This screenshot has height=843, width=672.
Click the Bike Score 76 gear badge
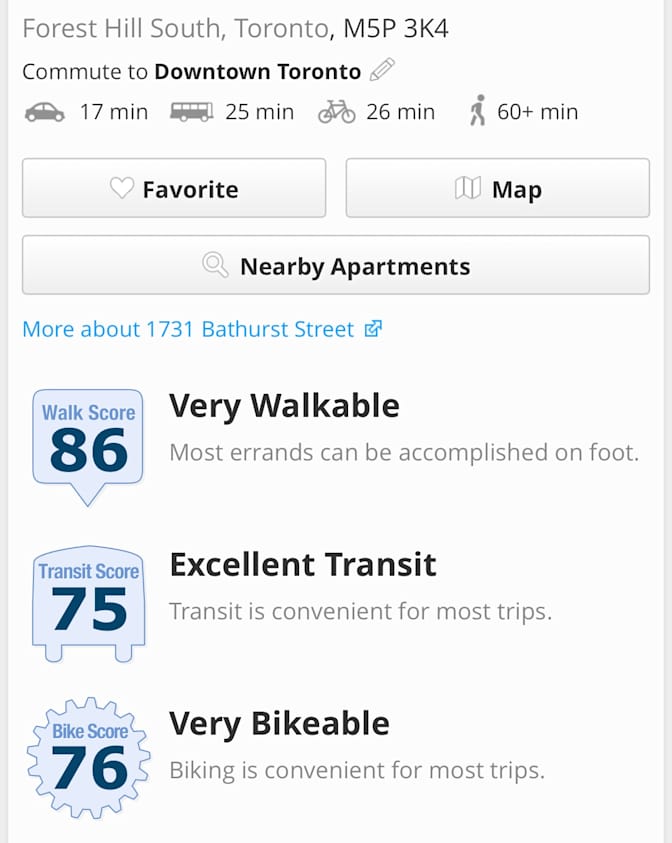[89, 759]
